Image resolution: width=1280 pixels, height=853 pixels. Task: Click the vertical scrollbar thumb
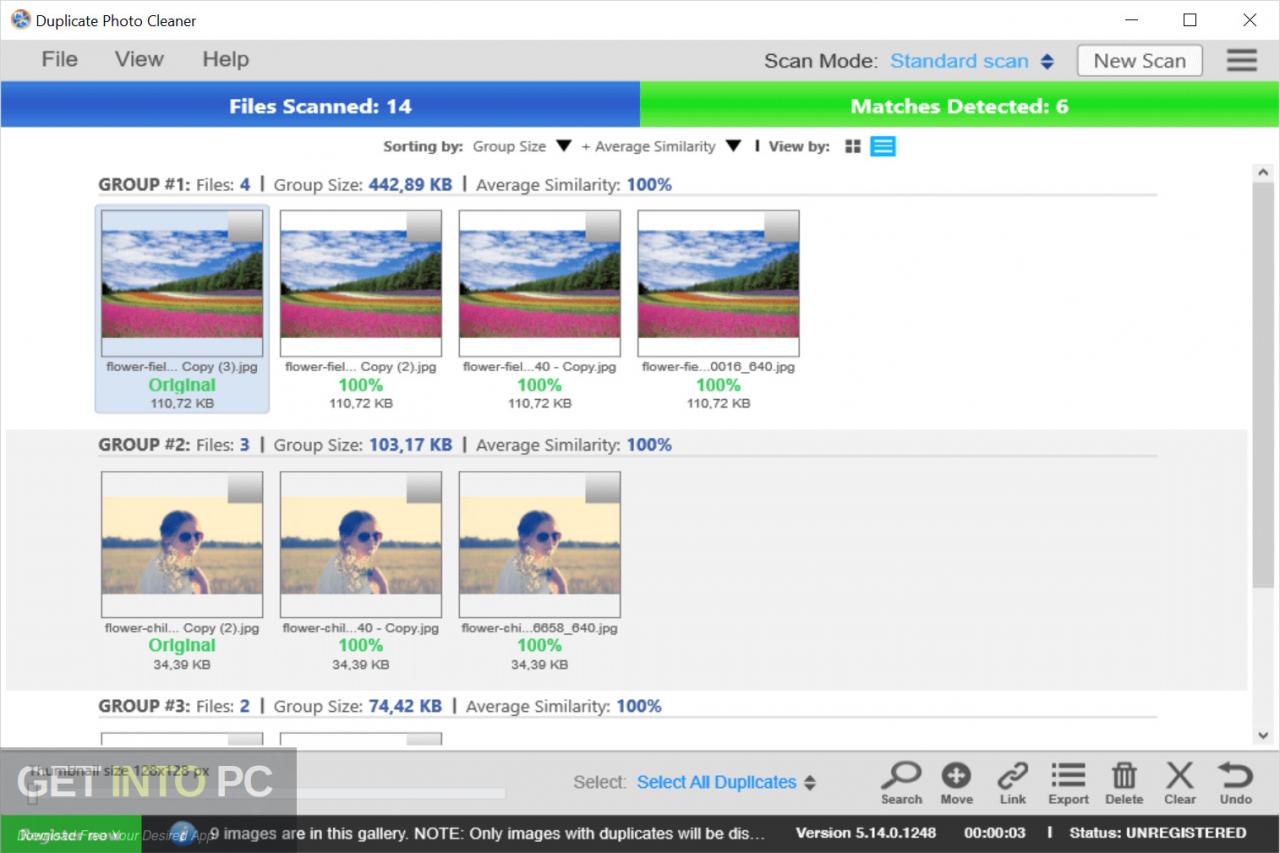[x=1264, y=385]
